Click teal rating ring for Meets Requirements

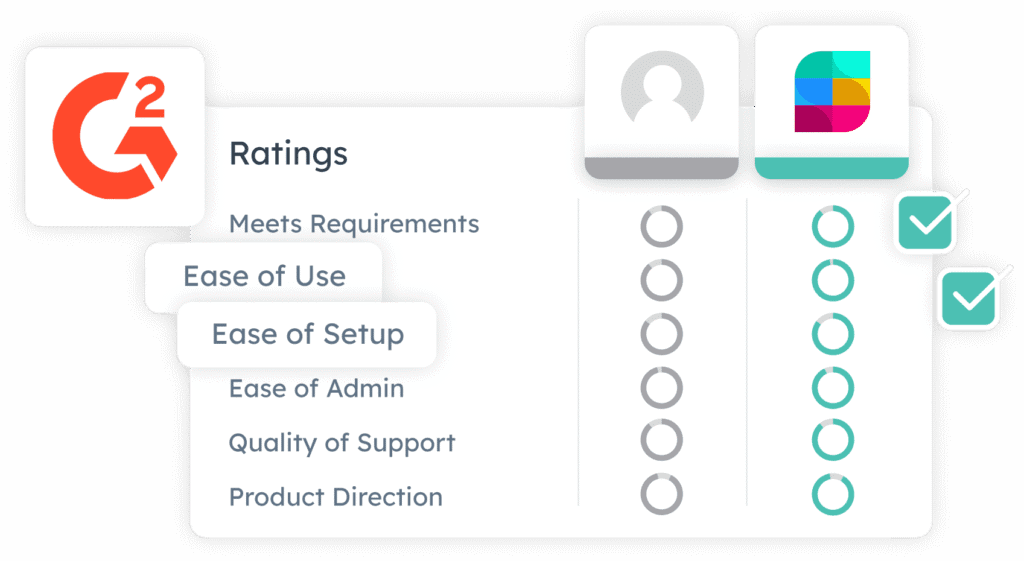pyautogui.click(x=832, y=226)
